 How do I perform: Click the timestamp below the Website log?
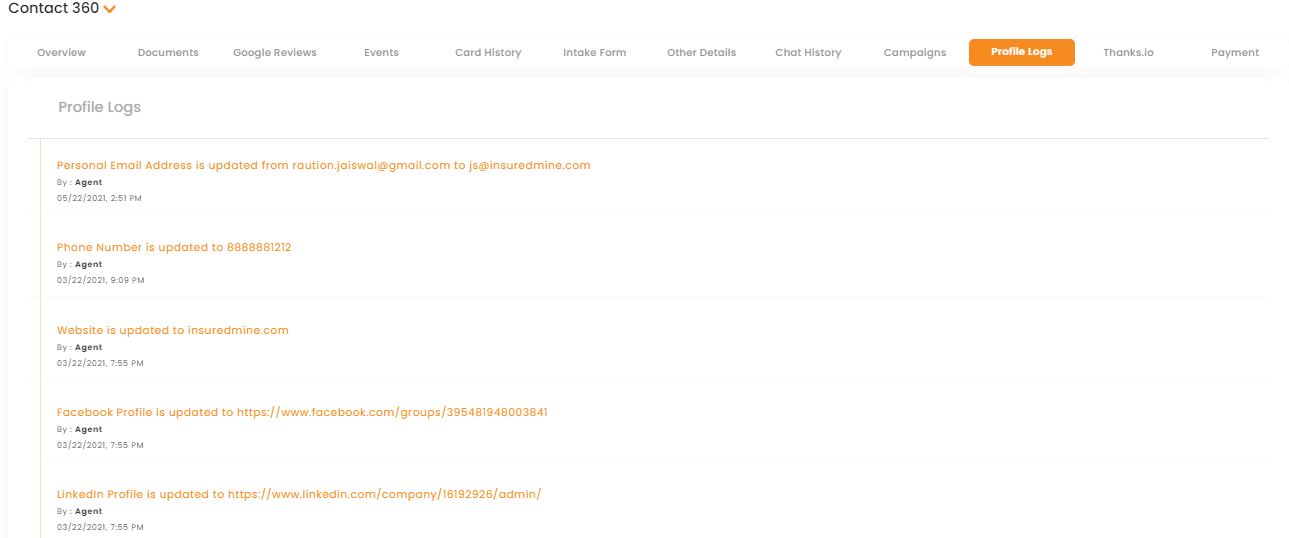click(x=100, y=363)
